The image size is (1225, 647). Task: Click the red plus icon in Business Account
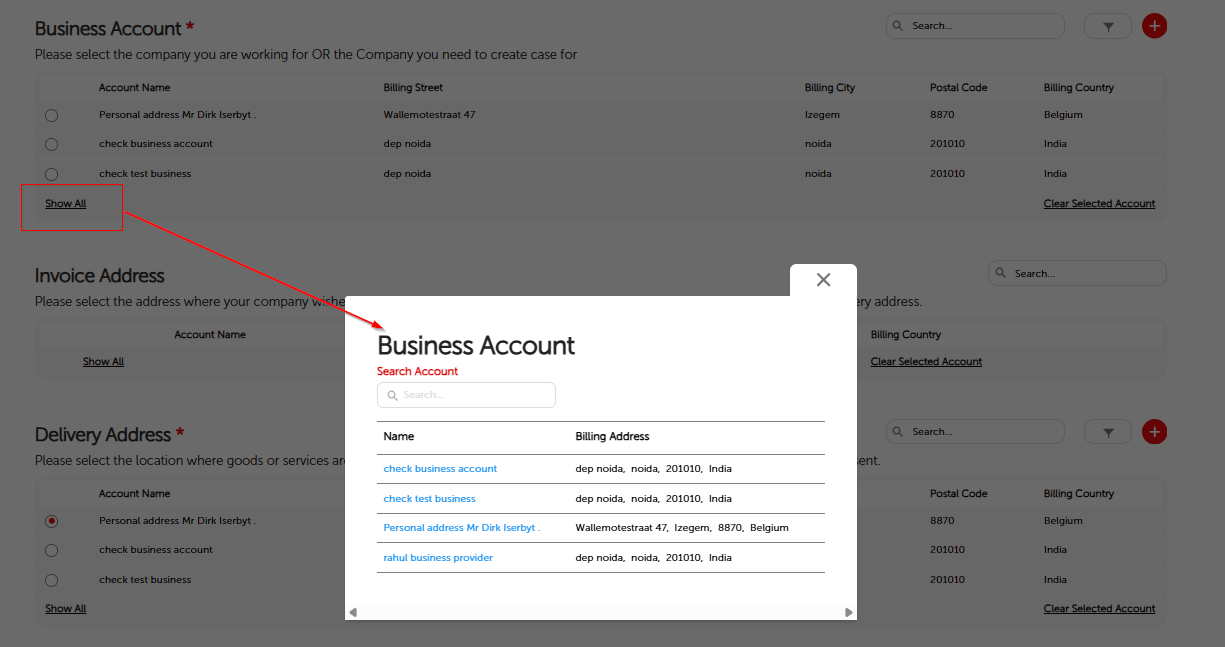pyautogui.click(x=1154, y=26)
